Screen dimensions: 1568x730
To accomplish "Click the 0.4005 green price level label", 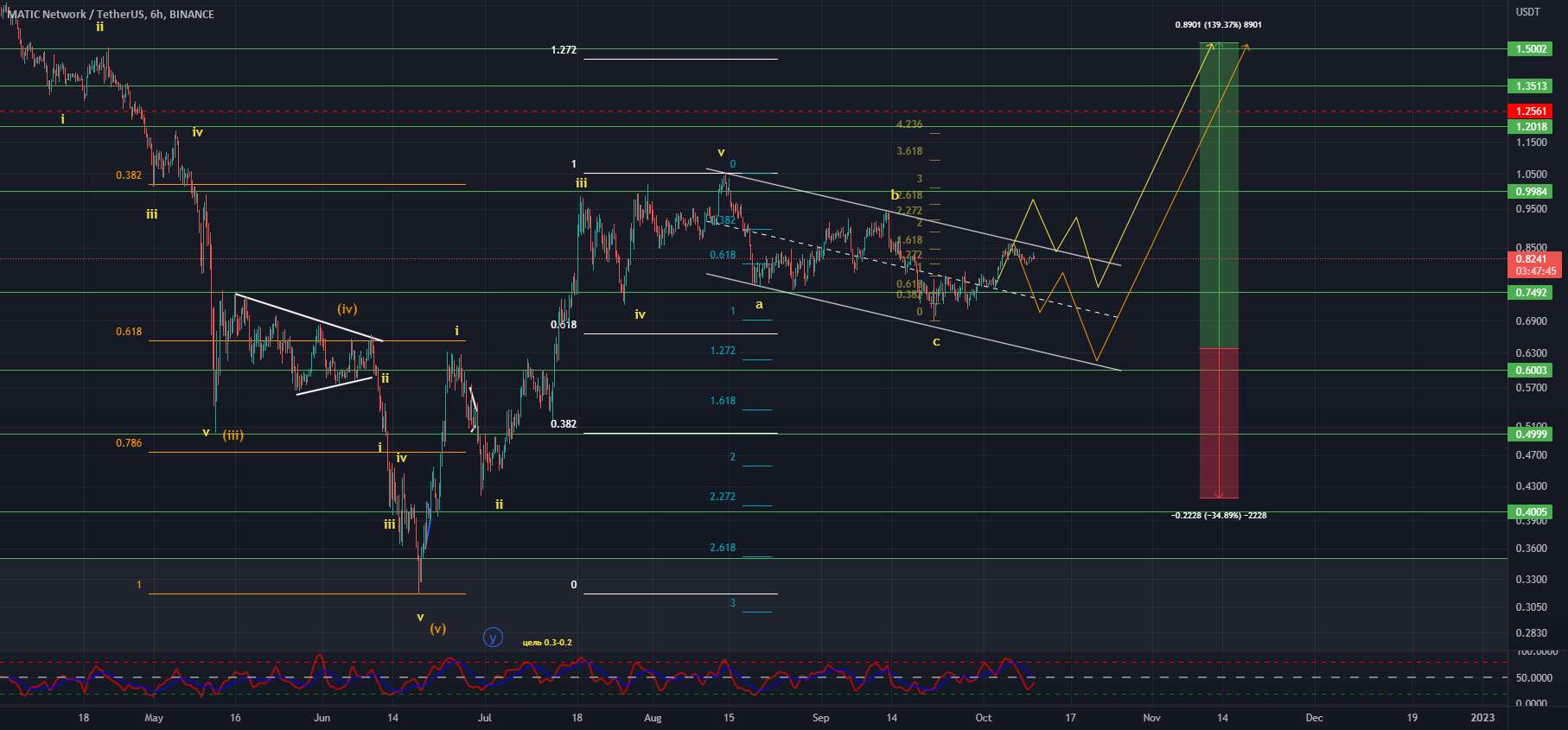I will 1532,512.
